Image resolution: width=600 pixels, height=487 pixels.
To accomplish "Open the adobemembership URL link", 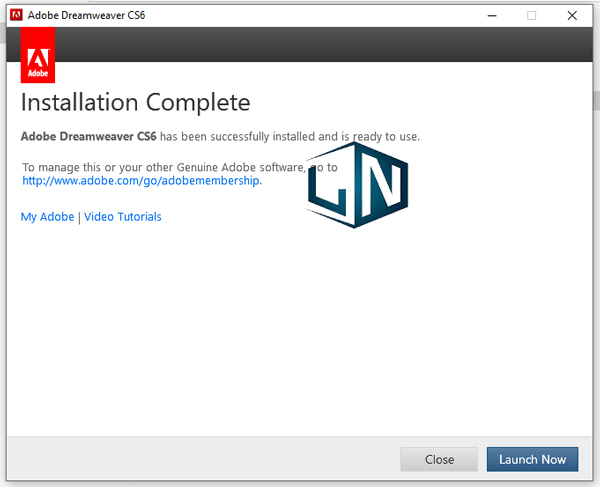I will (141, 181).
